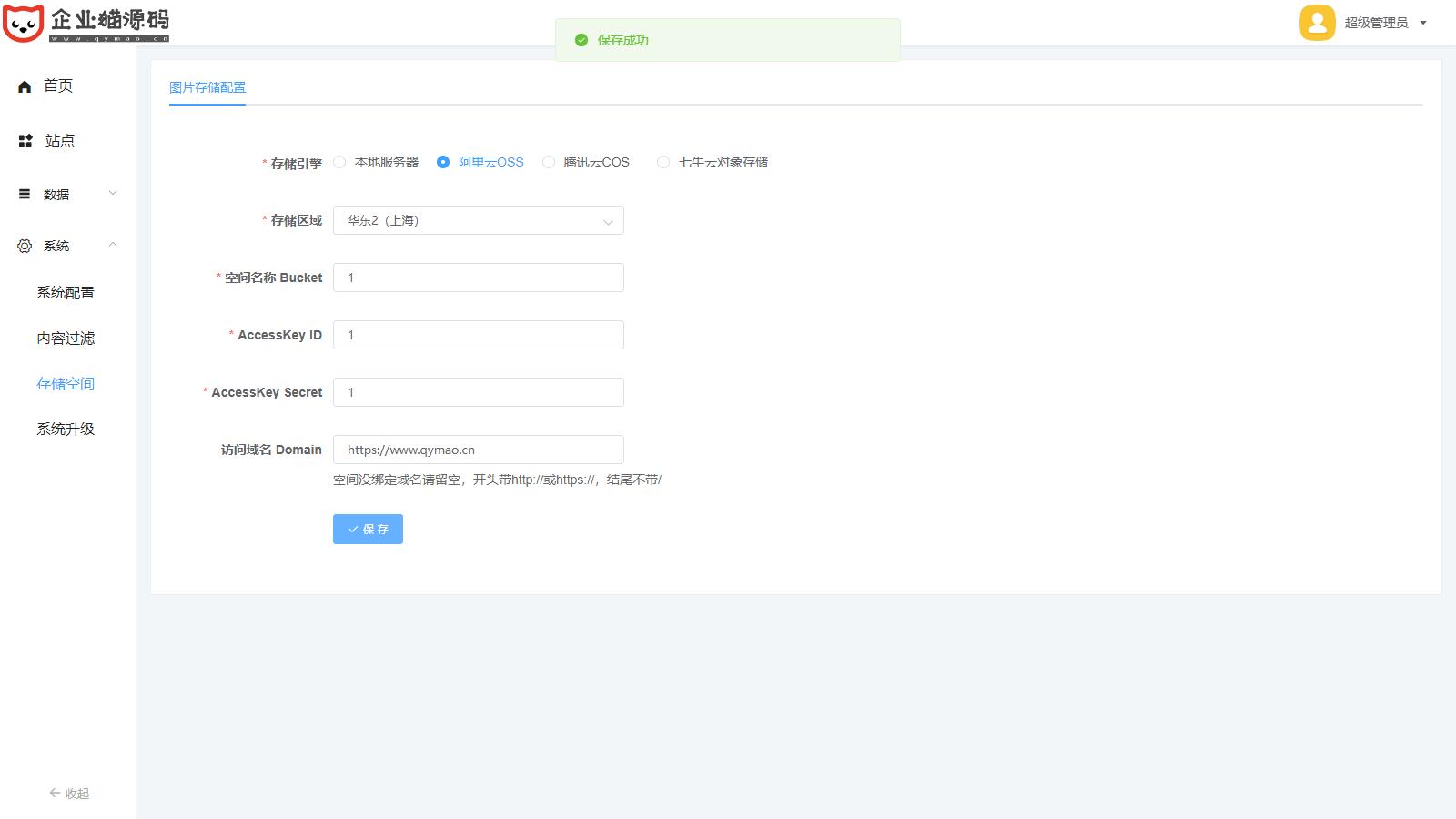
Task: Expand the 数据 menu chevron
Action: coord(113,193)
